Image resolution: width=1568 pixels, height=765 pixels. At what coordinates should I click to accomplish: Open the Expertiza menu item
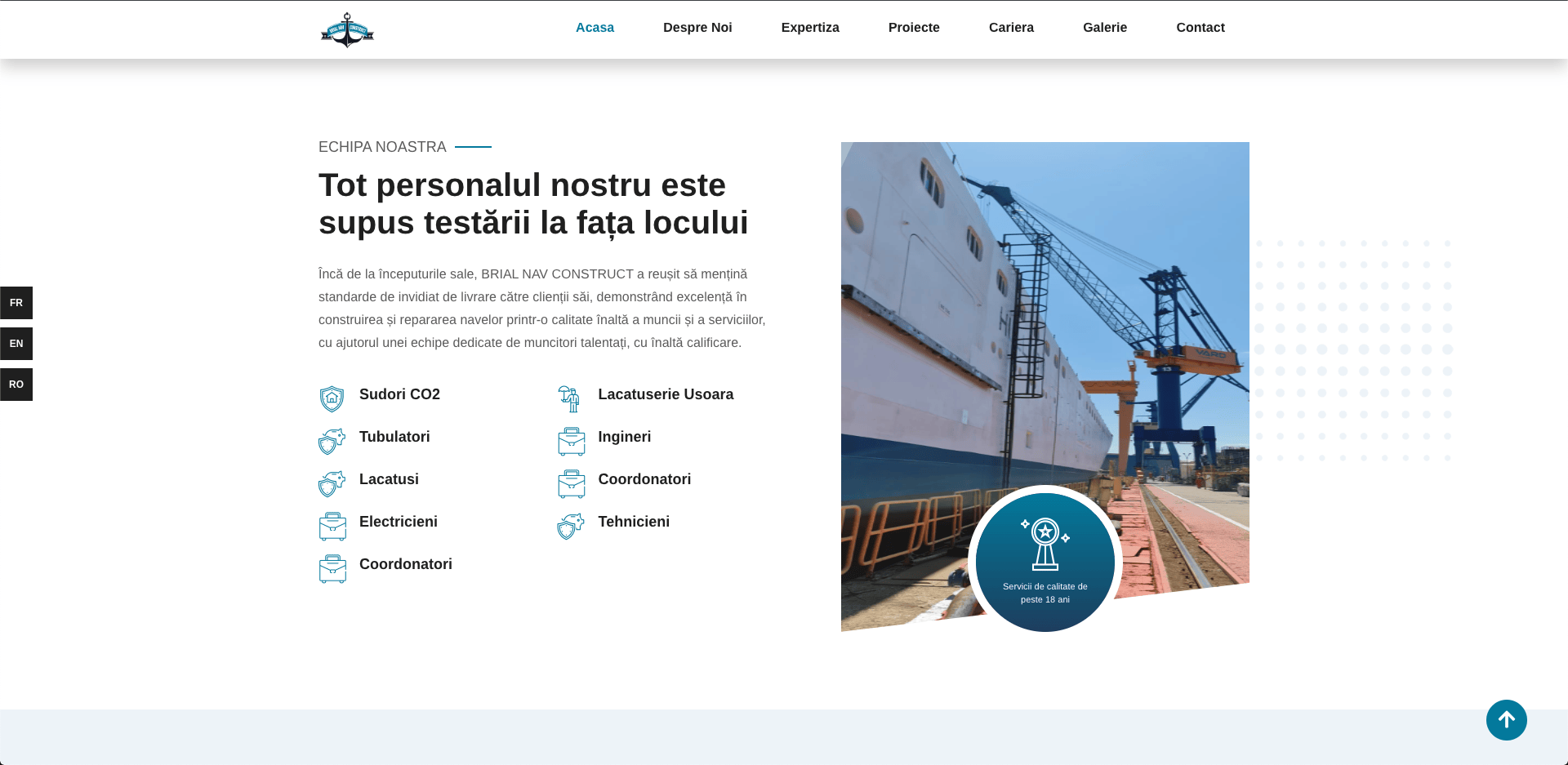point(810,28)
